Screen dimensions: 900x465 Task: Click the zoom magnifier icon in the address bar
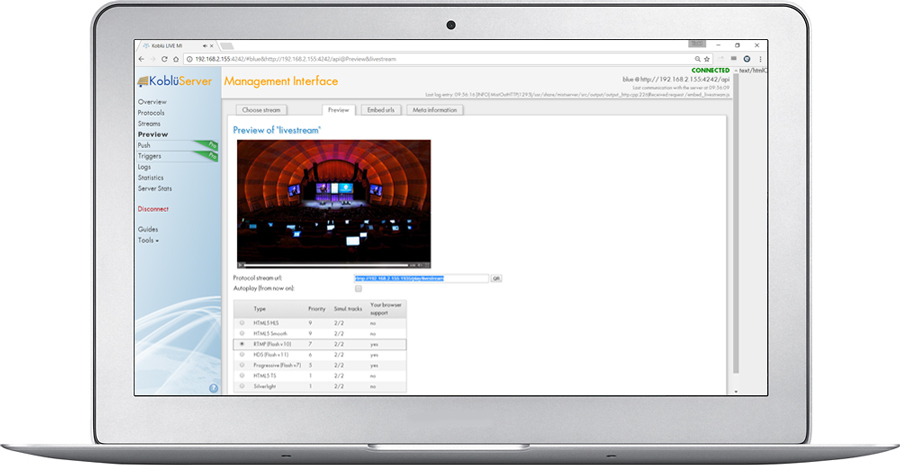(697, 59)
